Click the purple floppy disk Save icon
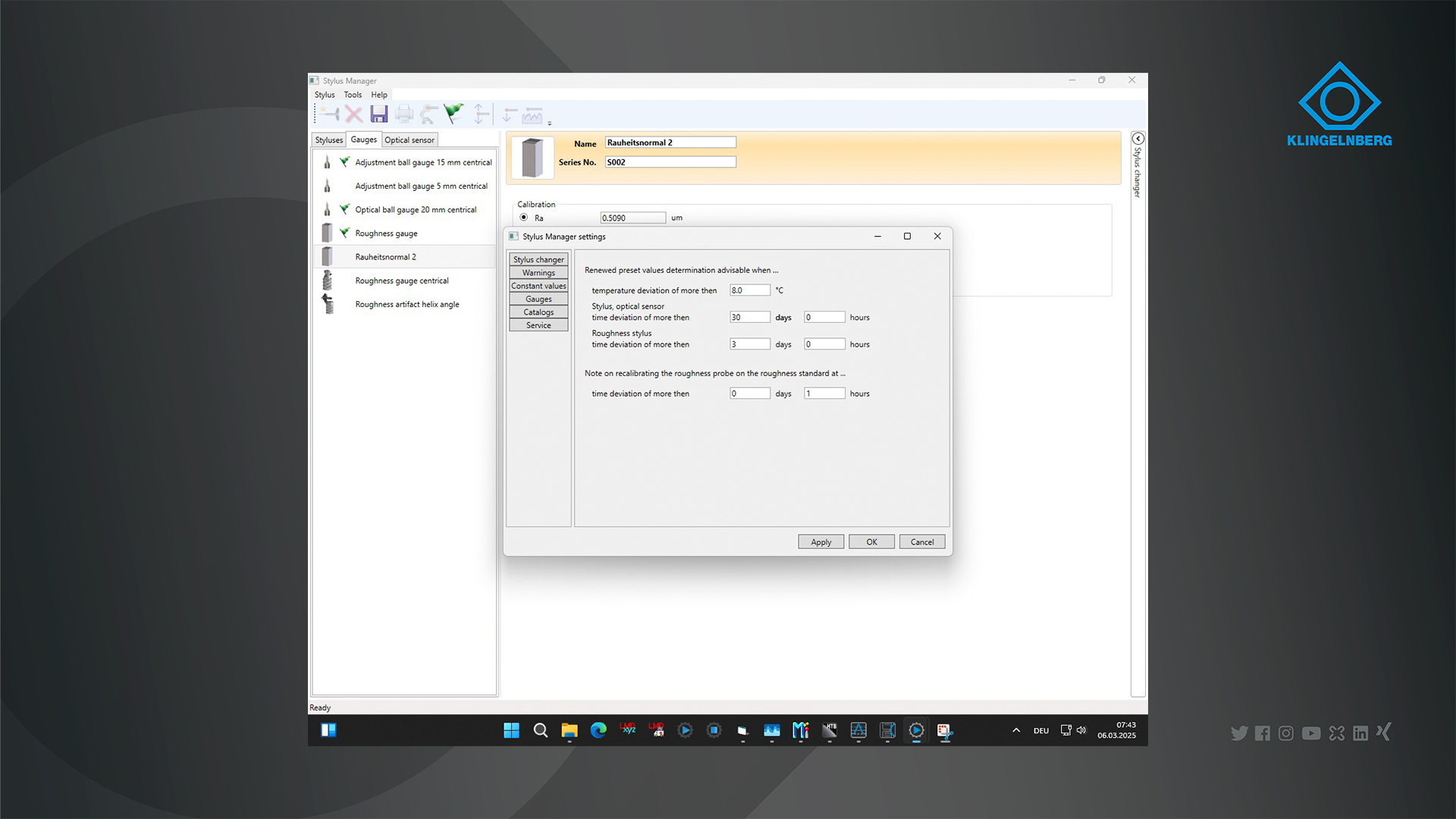 click(379, 115)
